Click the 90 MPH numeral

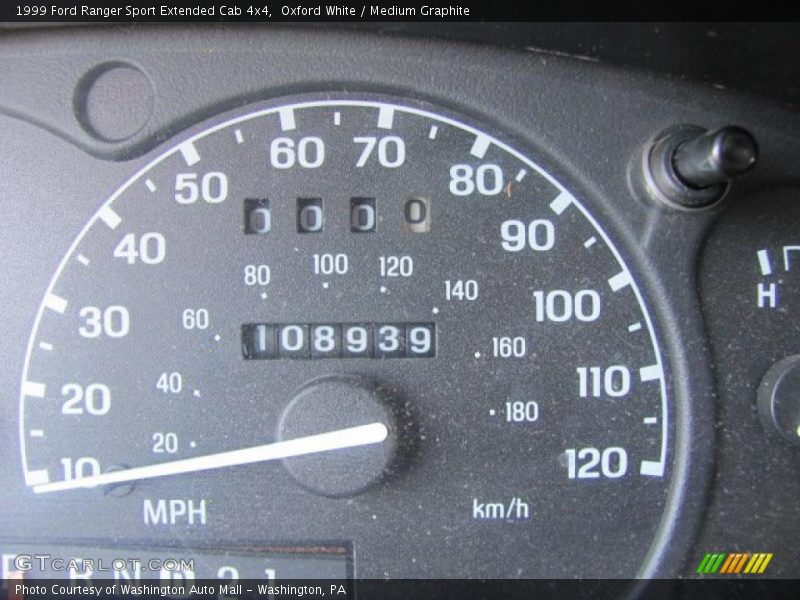[528, 235]
